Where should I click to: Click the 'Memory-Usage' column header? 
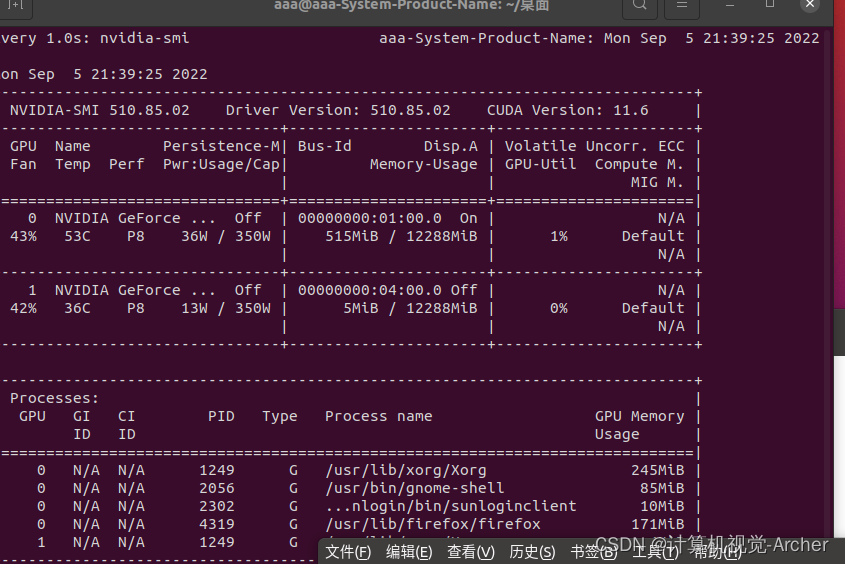point(424,164)
